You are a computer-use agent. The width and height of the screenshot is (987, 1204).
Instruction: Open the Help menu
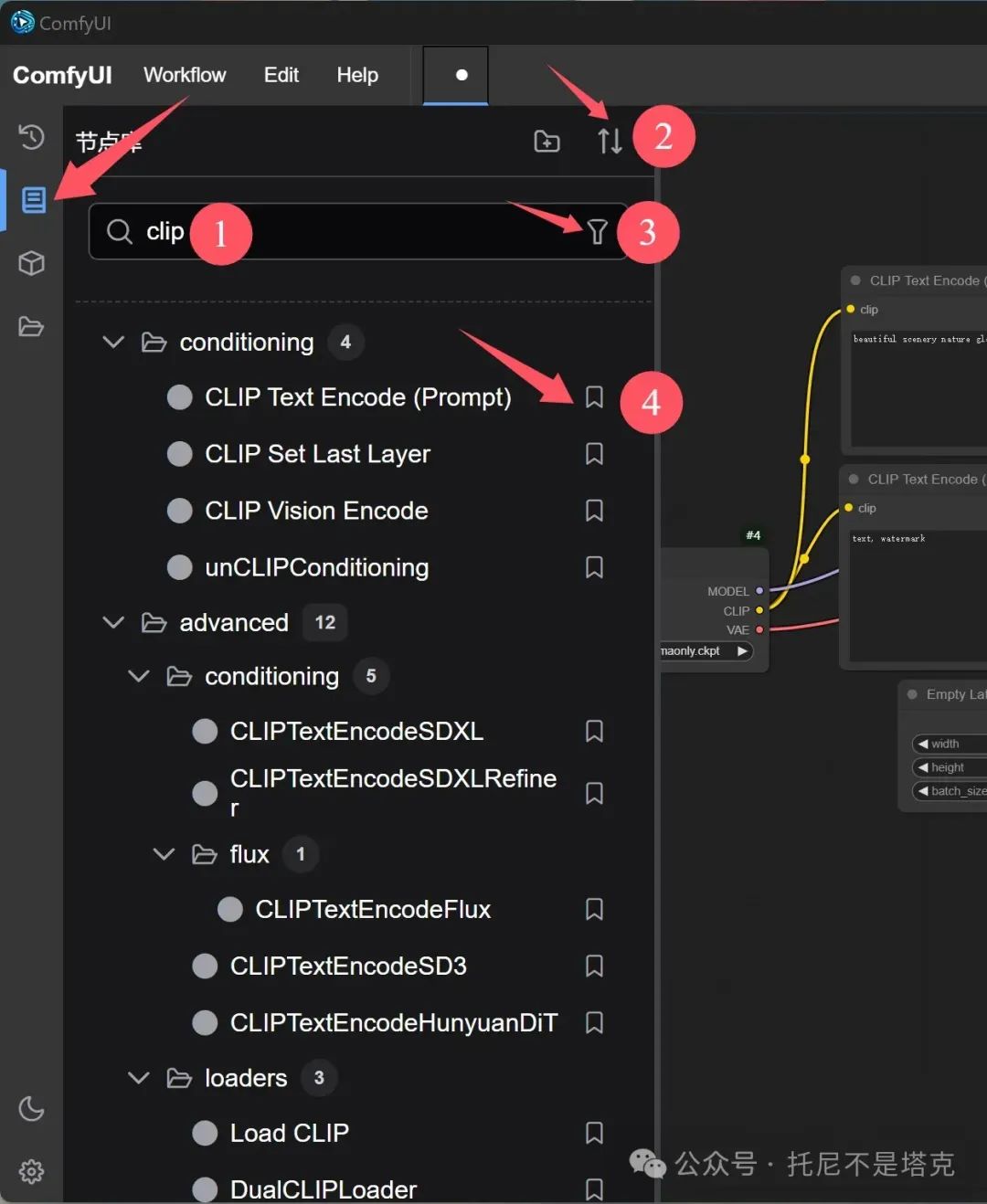point(357,75)
